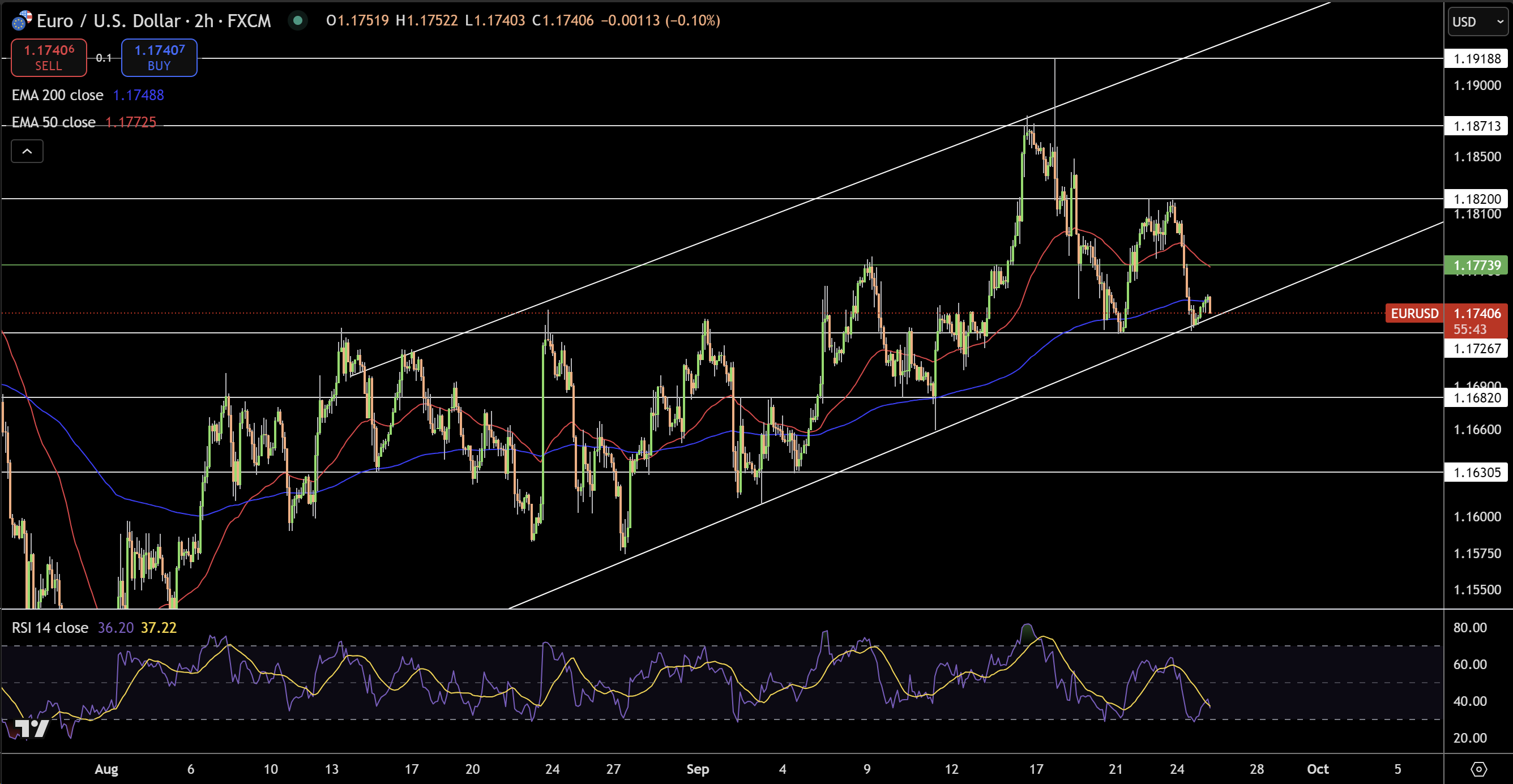Toggle EMA 200 close indicator legend
Viewport: 1513px width, 784px height.
(x=58, y=95)
